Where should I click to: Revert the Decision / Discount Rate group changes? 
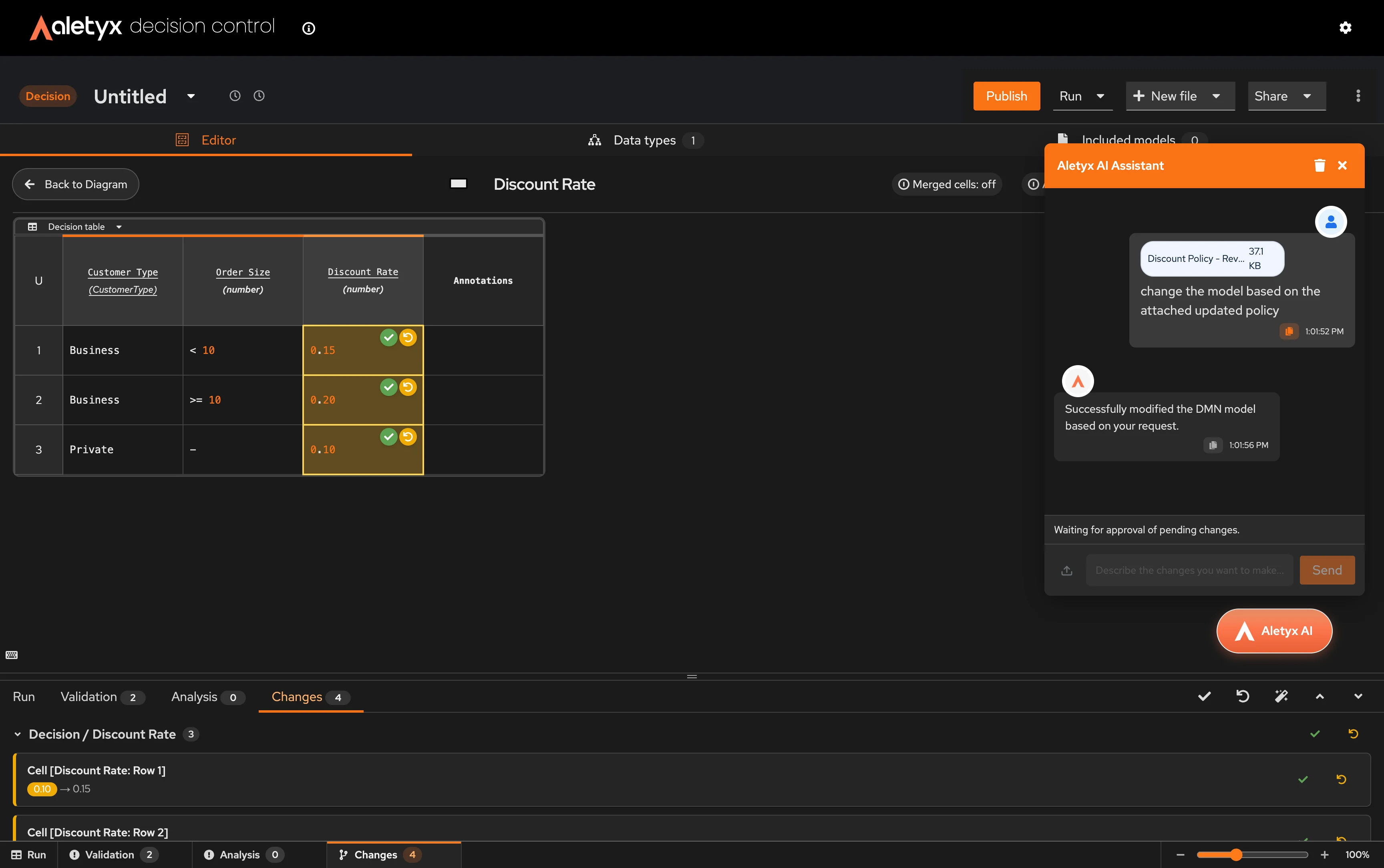pos(1354,733)
